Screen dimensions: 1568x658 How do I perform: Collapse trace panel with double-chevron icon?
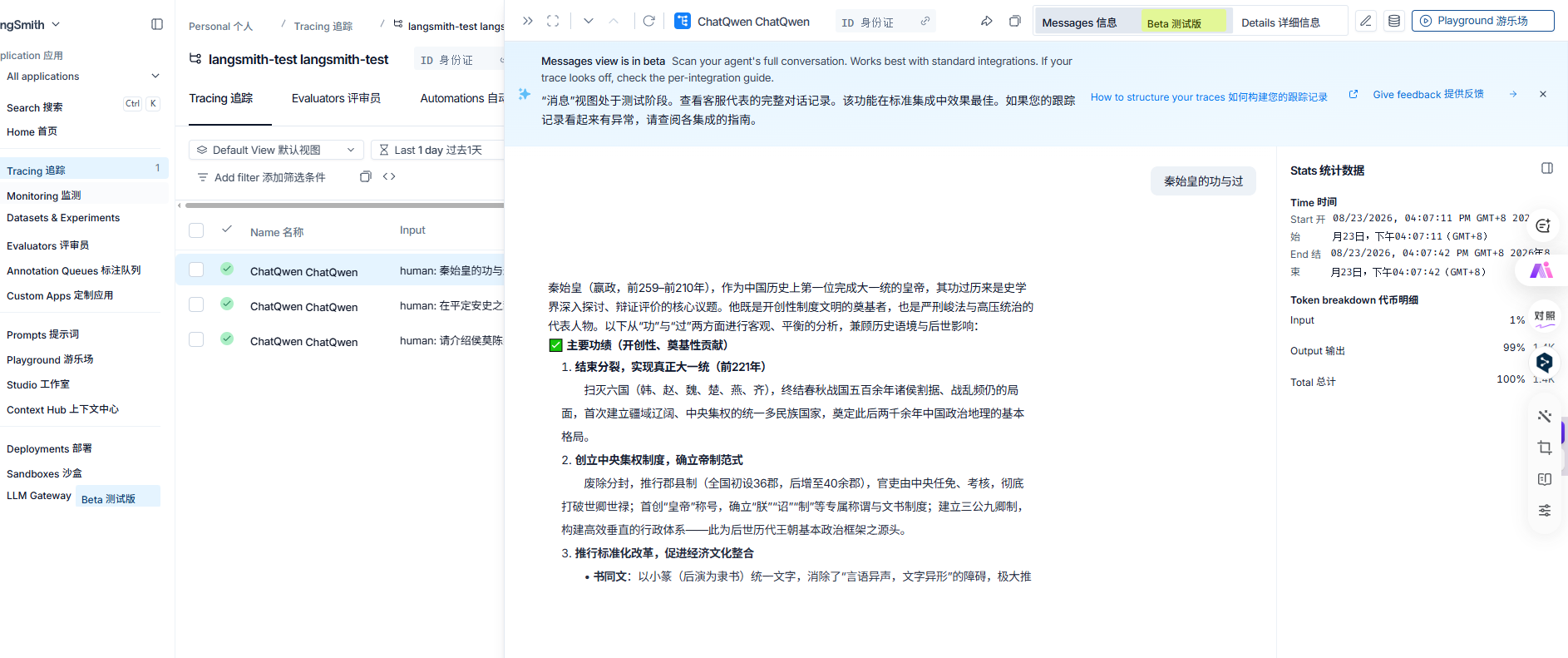tap(527, 21)
